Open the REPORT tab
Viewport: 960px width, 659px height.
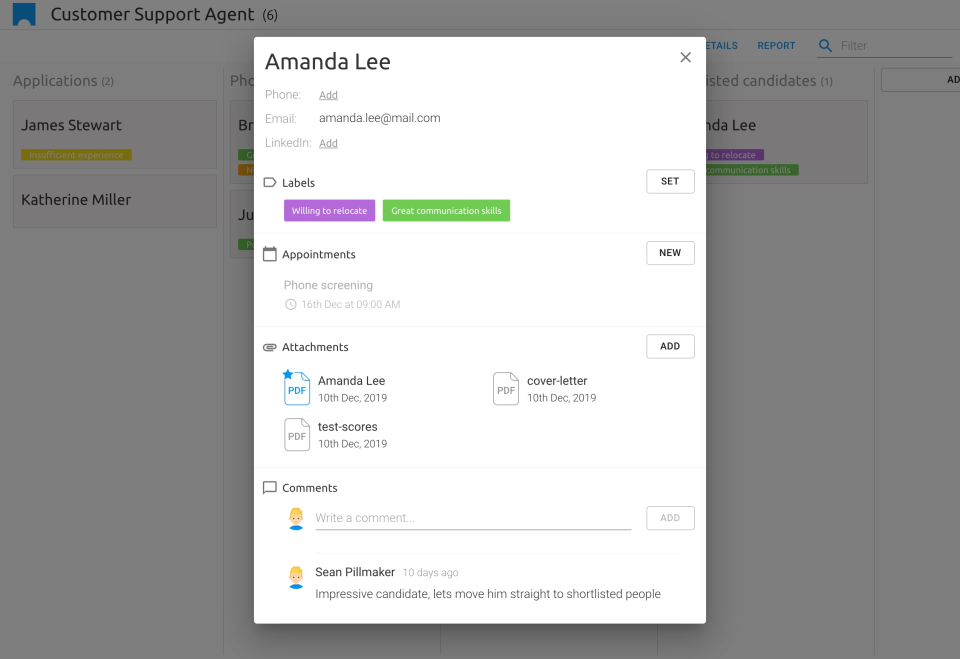coord(776,46)
